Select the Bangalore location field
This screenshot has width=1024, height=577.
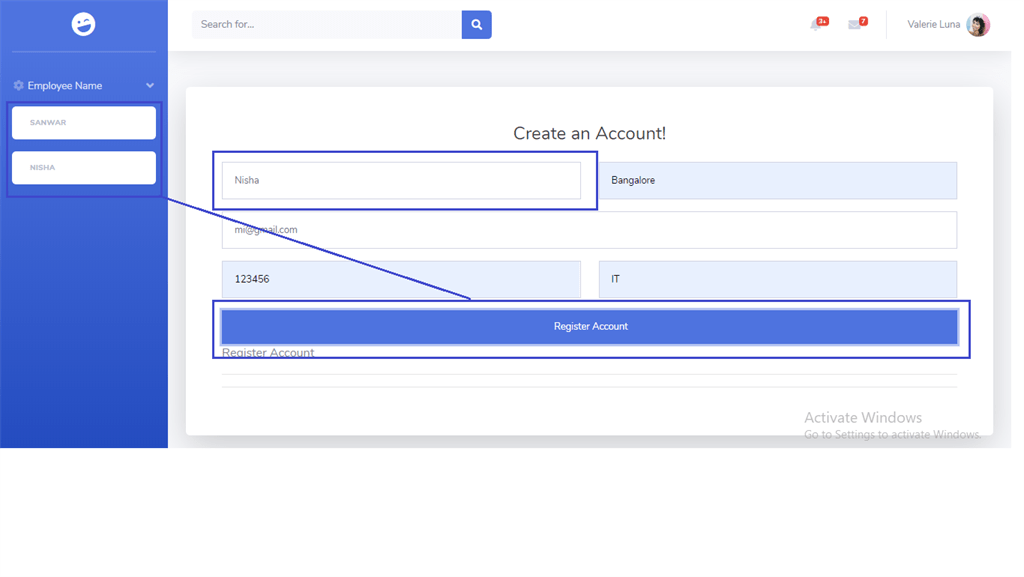pyautogui.click(x=778, y=180)
